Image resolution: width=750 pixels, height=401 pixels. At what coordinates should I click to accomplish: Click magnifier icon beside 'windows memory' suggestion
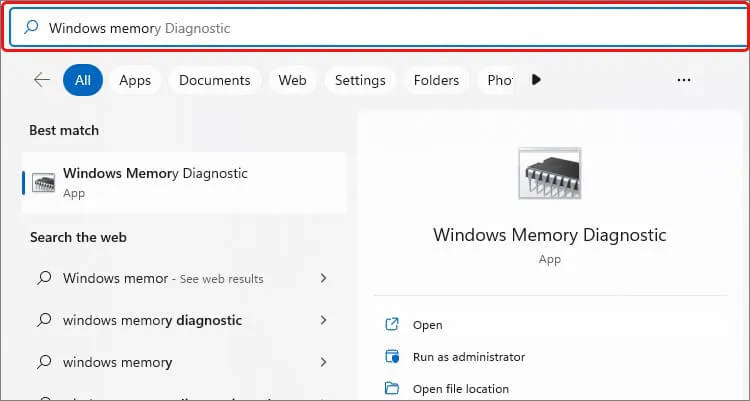click(44, 362)
